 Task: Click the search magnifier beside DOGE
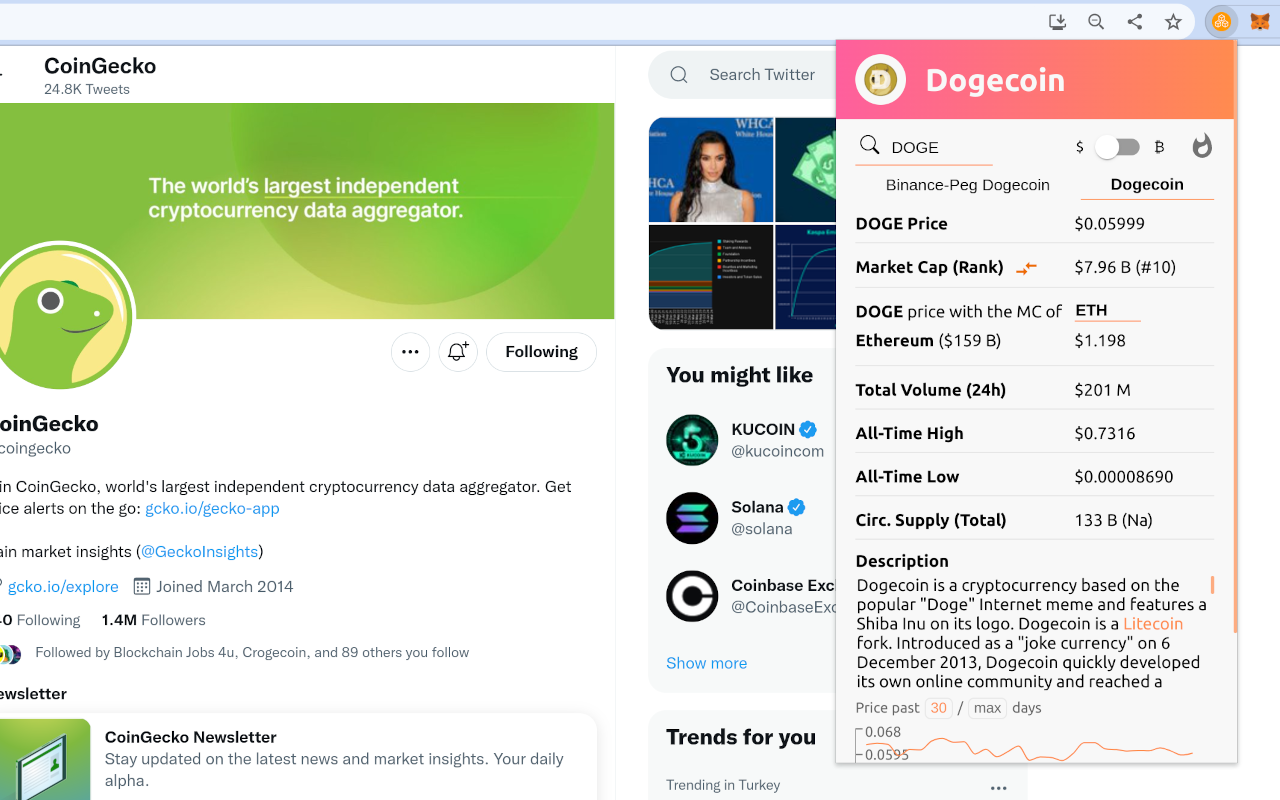870,146
